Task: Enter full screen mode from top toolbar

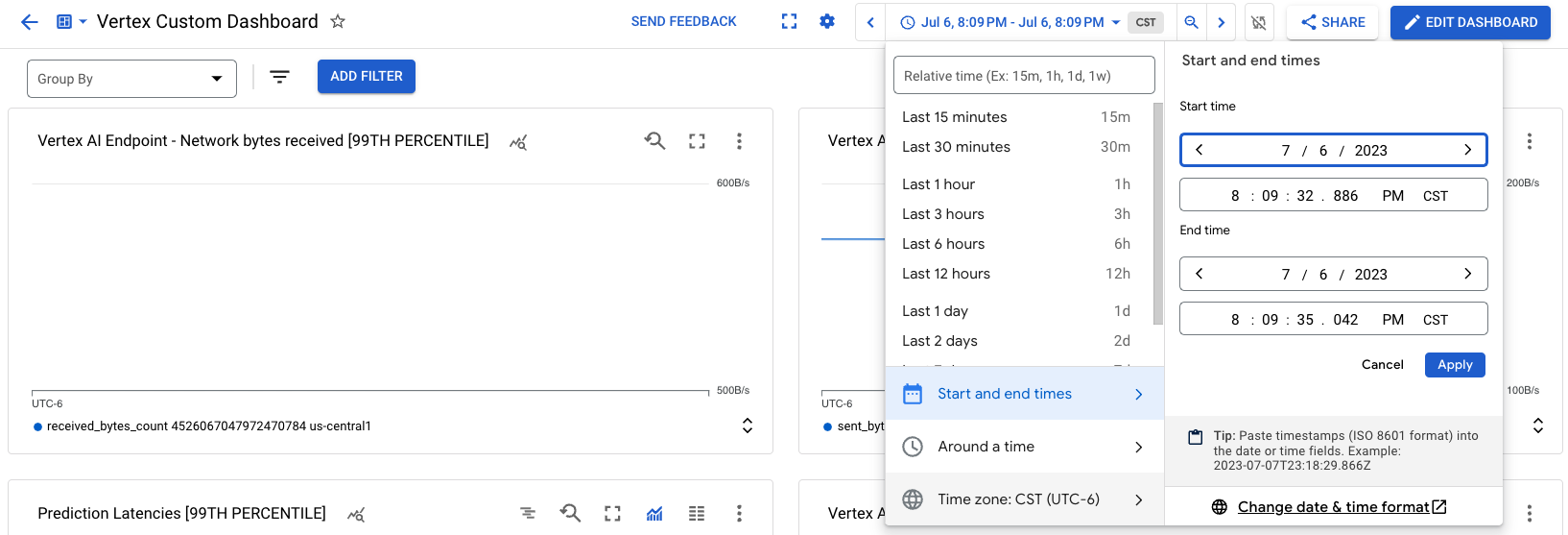Action: pos(789,21)
